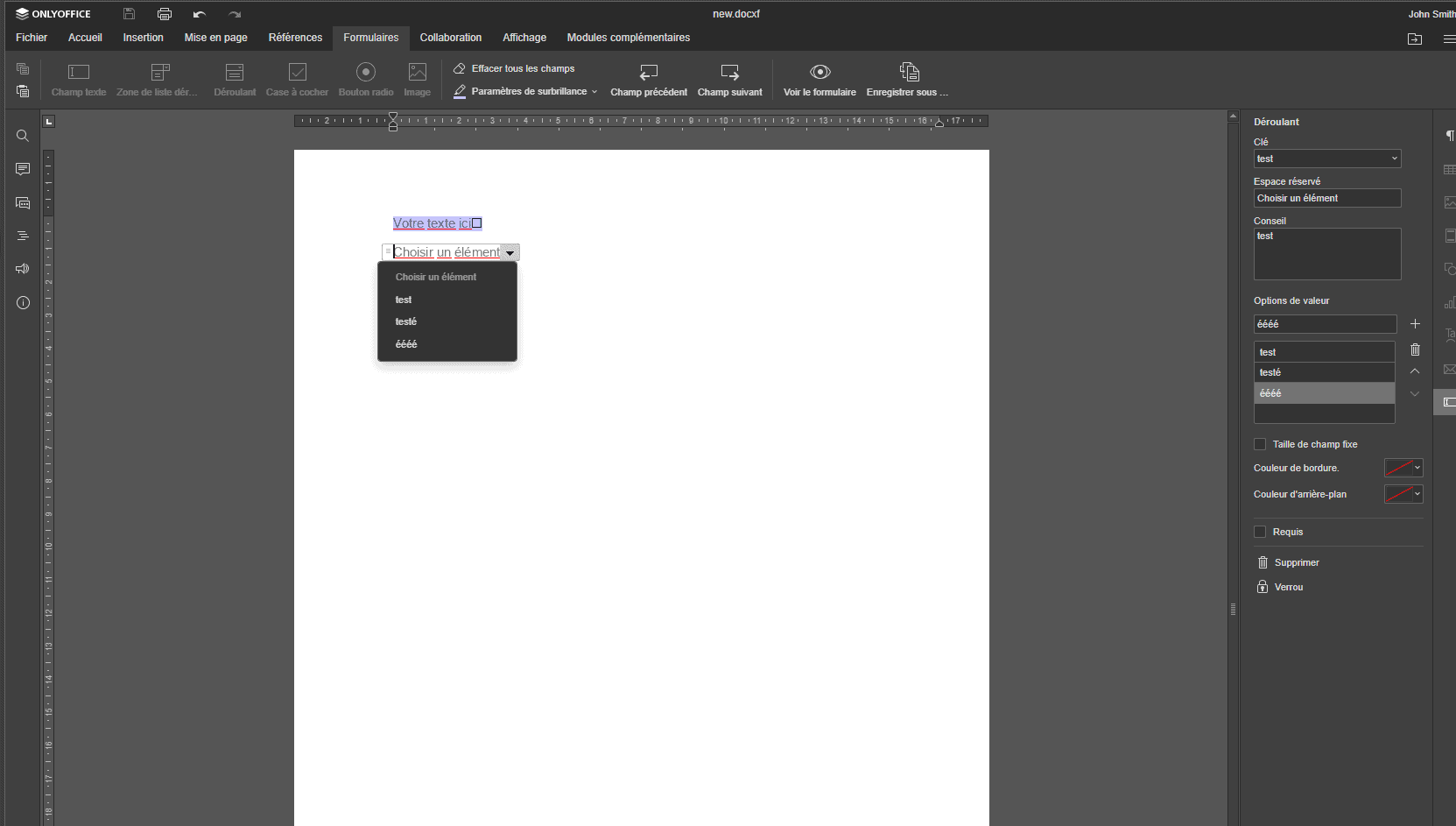
Task: Enable Taille de champ fixe checkbox
Action: point(1260,444)
